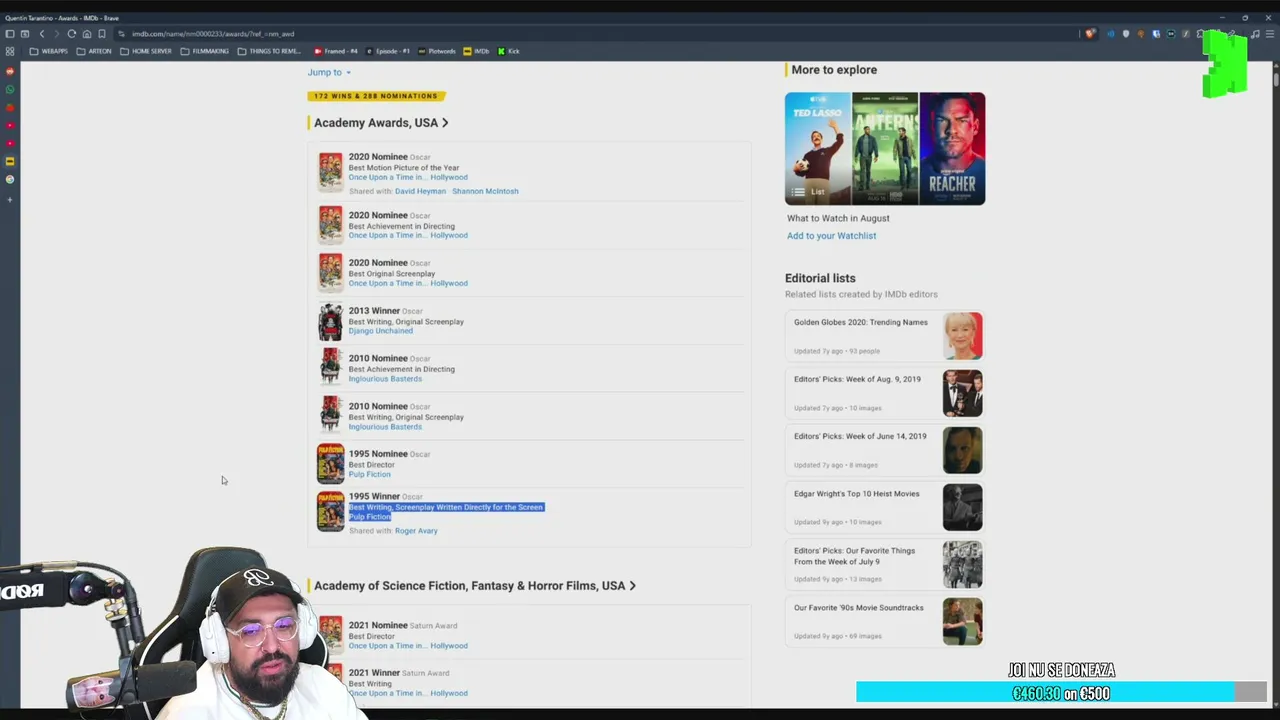Viewport: 1280px width, 720px height.
Task: Open Once Upon a Time link under Best Motion Picture
Action: click(408, 177)
